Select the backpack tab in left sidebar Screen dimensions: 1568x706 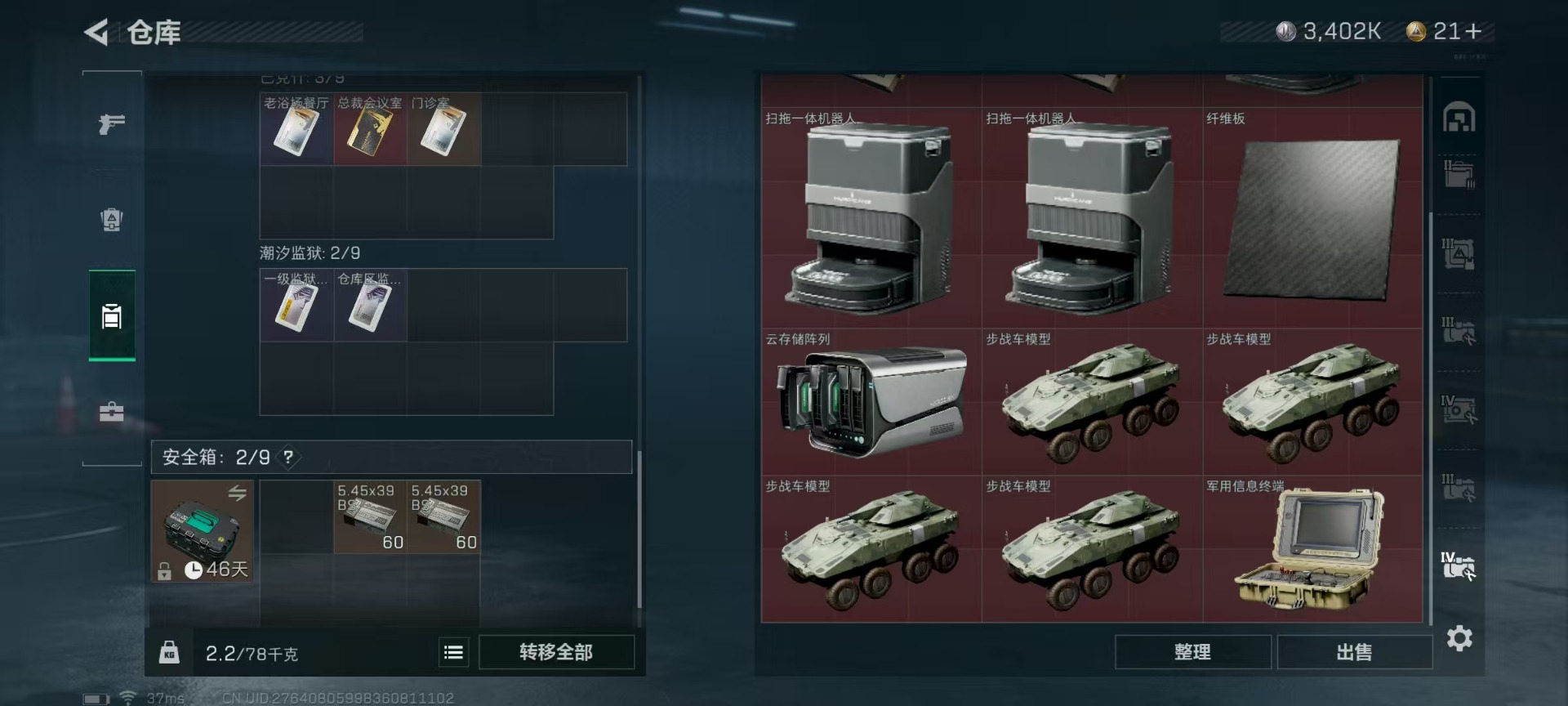(x=112, y=219)
